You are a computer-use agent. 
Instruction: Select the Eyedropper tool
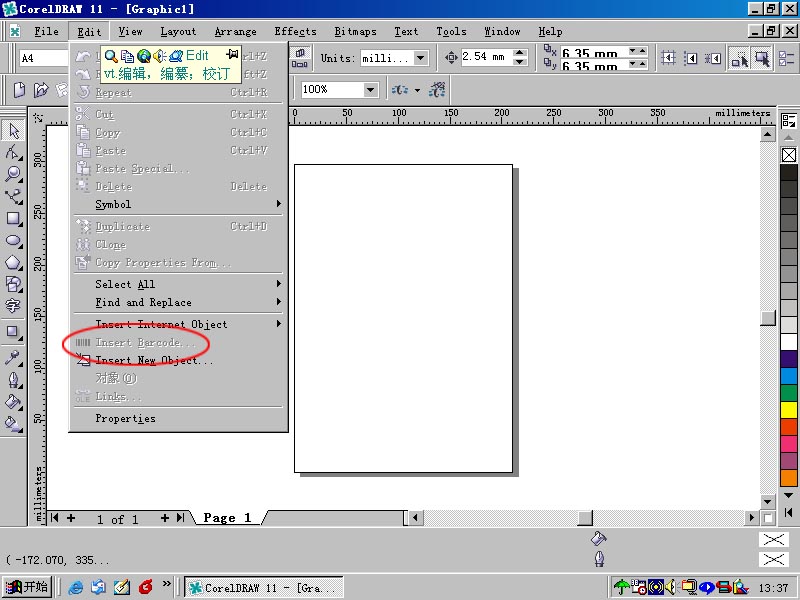[x=13, y=358]
